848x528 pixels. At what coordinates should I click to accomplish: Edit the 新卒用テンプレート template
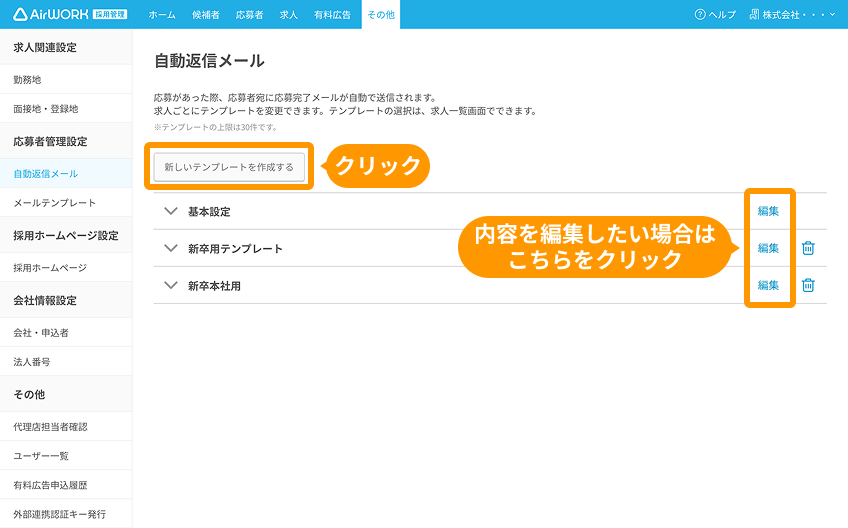click(768, 248)
